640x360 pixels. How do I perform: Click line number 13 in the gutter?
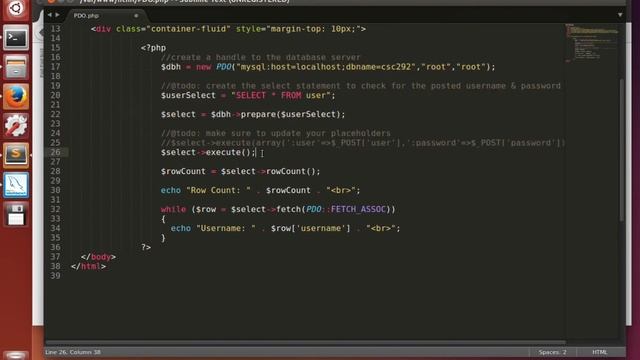pos(55,29)
